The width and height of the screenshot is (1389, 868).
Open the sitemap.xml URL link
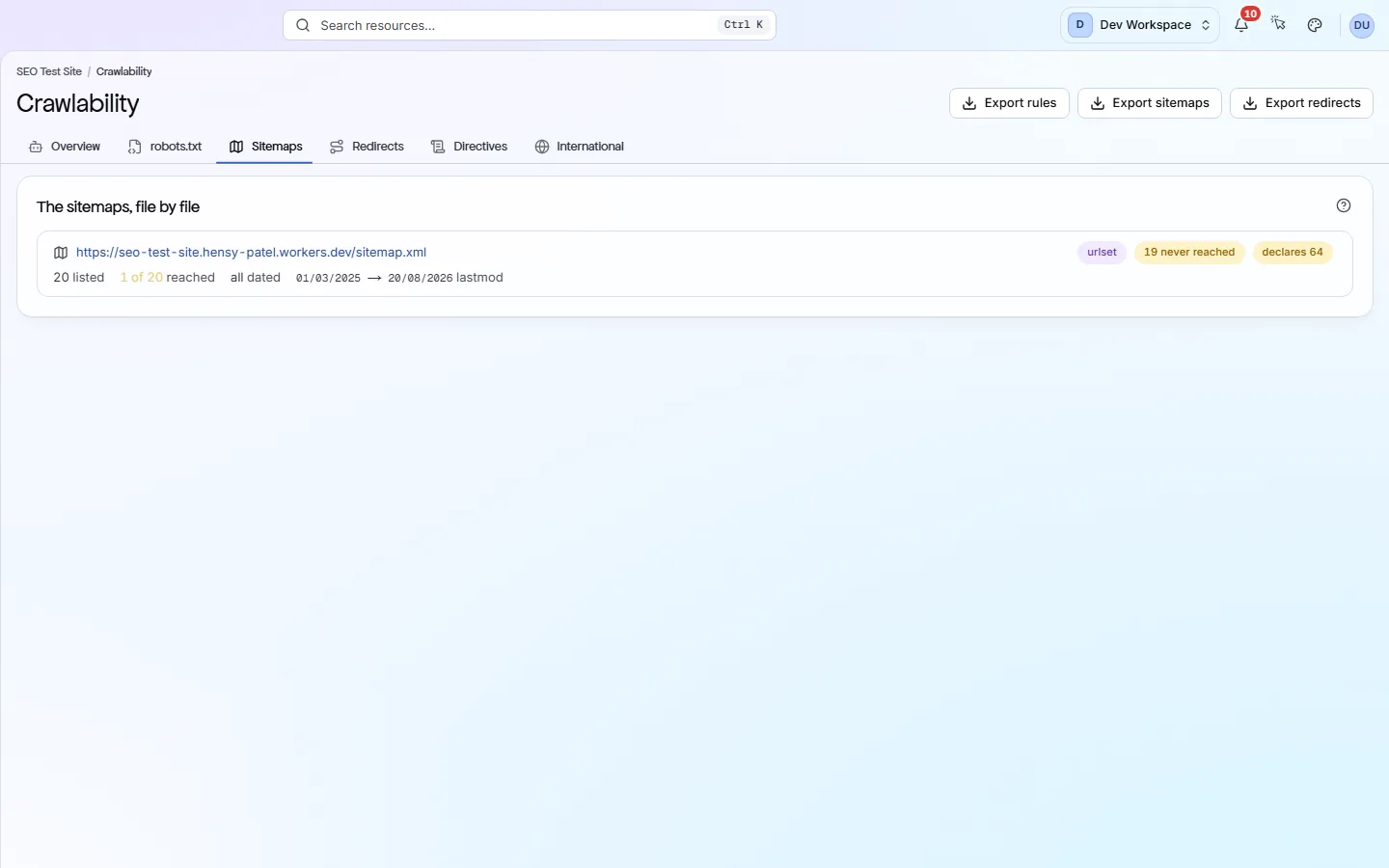click(x=251, y=253)
